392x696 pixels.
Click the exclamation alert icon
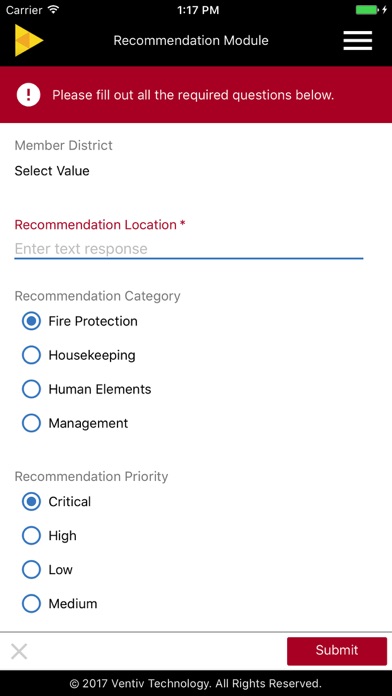28,95
